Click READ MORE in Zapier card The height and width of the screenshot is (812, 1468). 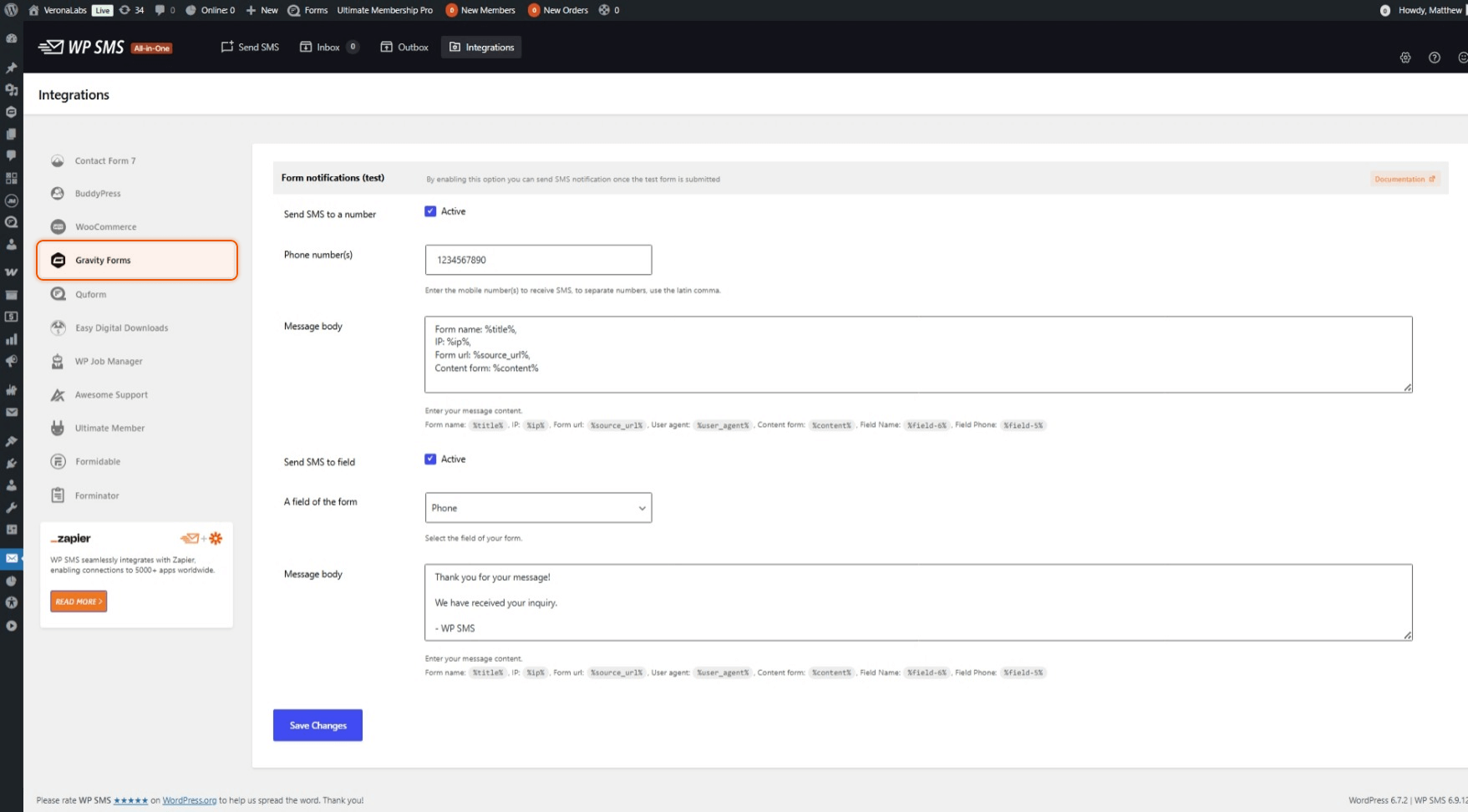point(79,601)
